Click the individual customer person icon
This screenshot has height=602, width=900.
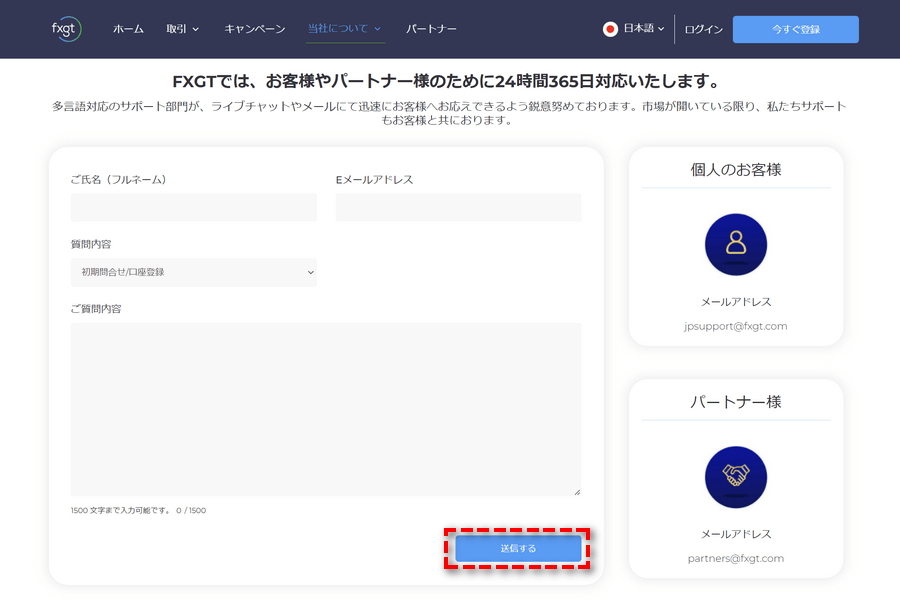(736, 244)
